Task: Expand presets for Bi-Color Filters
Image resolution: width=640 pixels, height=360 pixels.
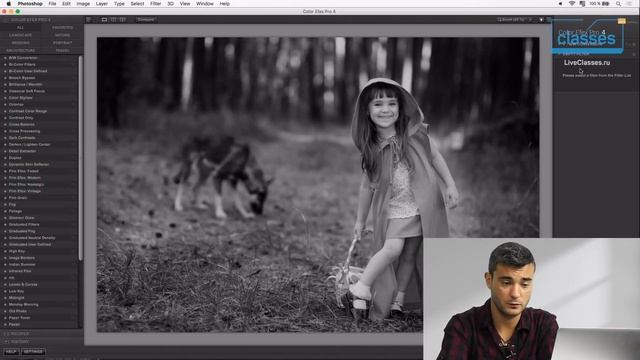Action: pos(5,64)
